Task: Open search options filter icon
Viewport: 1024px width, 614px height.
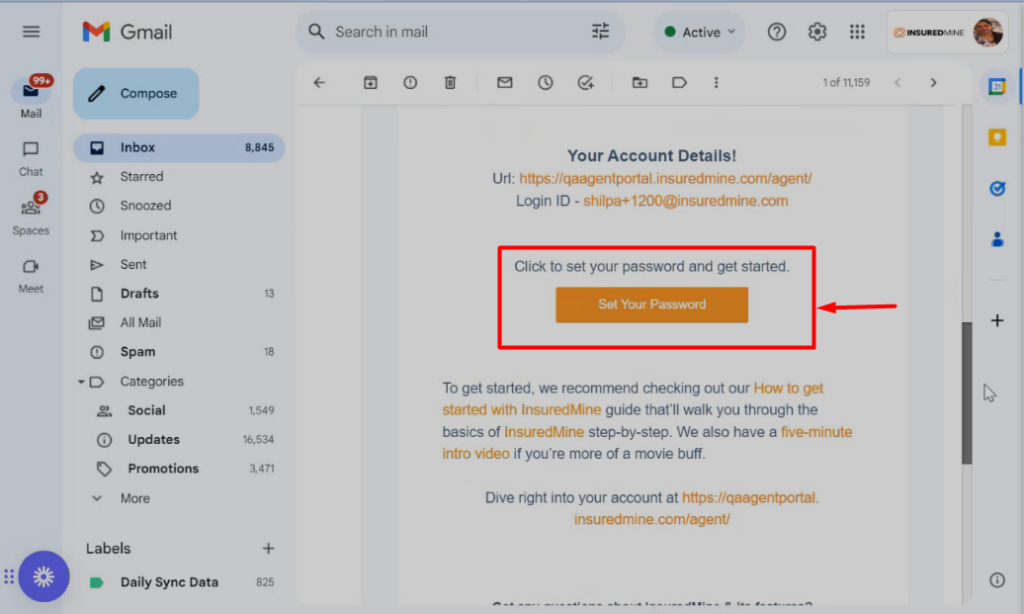Action: point(600,31)
